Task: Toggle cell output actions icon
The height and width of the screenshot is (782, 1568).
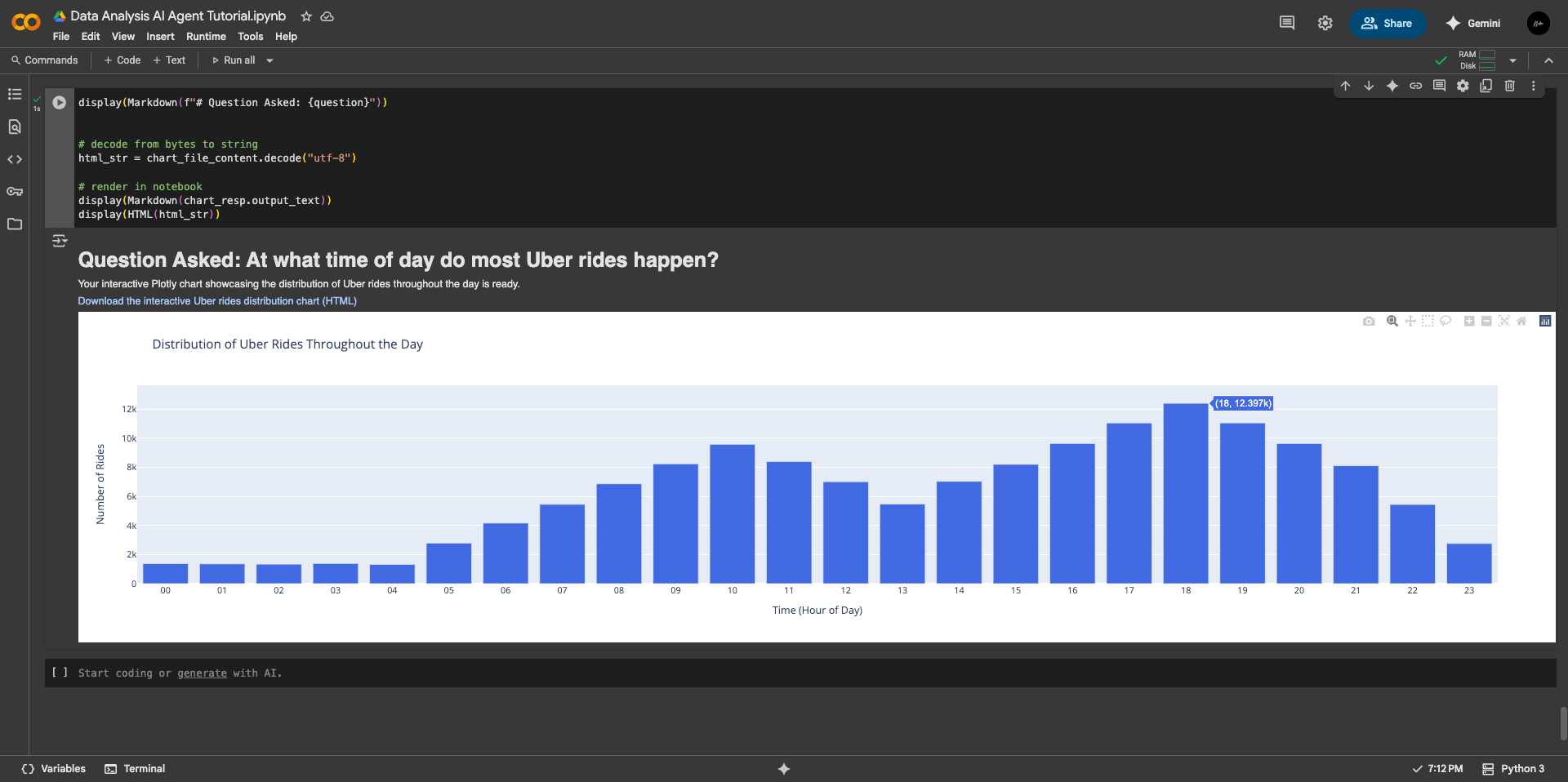Action: coord(60,241)
